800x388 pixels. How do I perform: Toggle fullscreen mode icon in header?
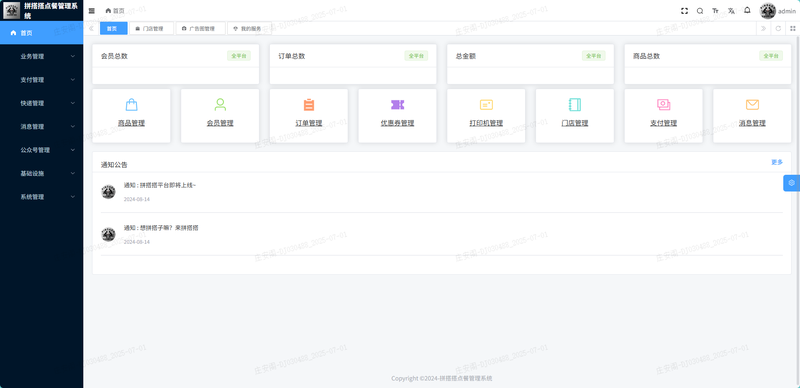coord(684,11)
